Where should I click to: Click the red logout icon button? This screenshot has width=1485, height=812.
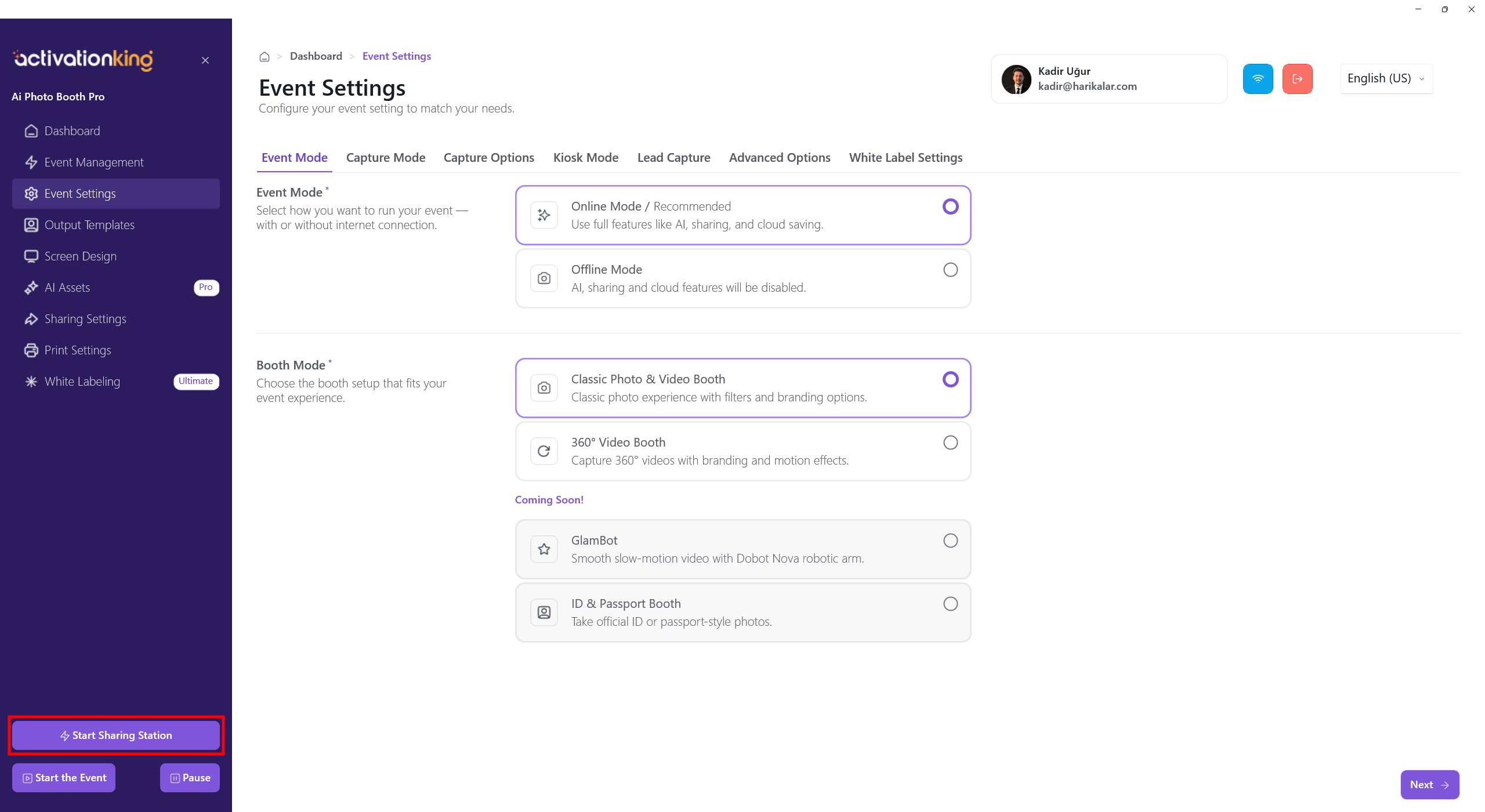pos(1297,79)
